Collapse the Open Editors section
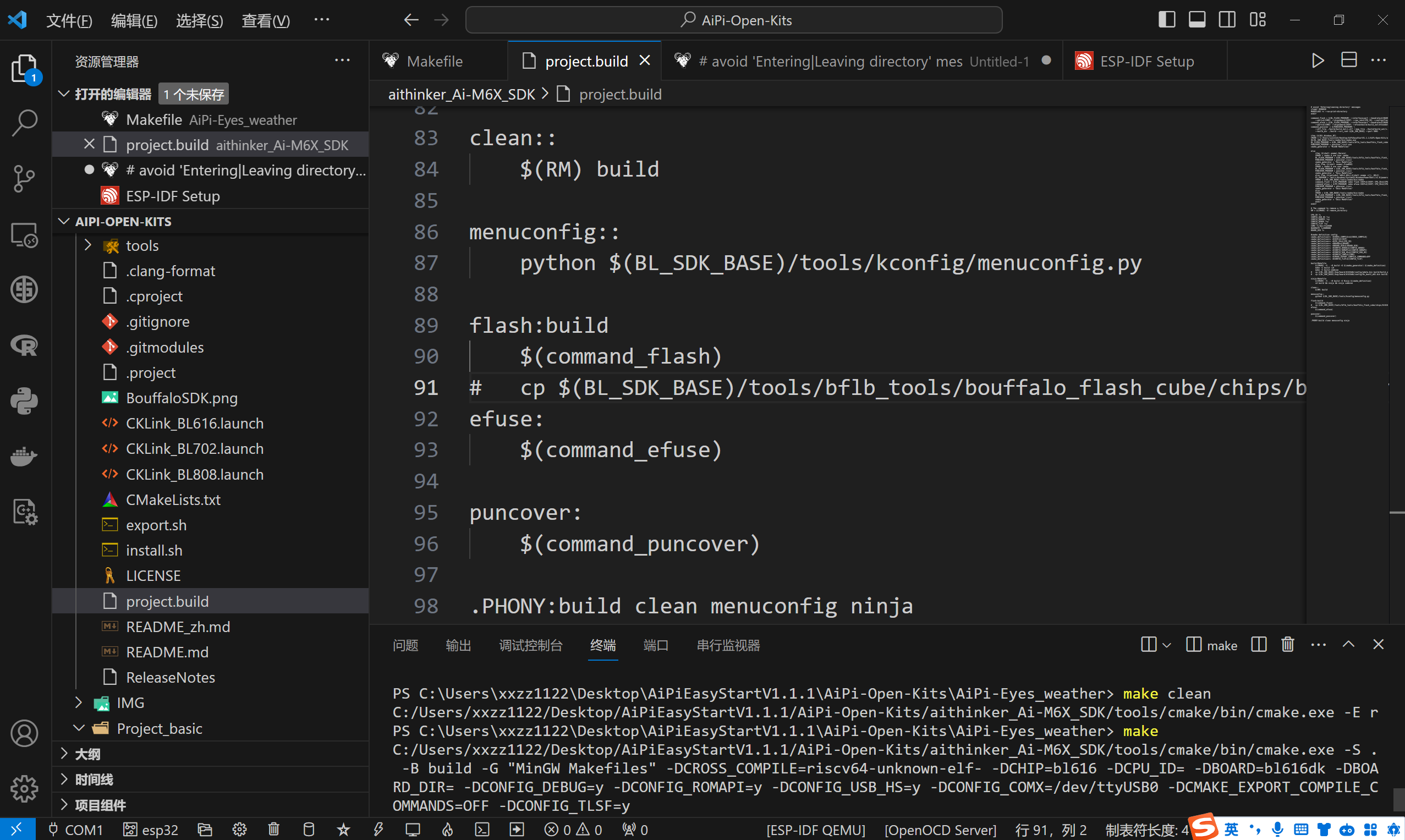The width and height of the screenshot is (1405, 840). [x=64, y=94]
